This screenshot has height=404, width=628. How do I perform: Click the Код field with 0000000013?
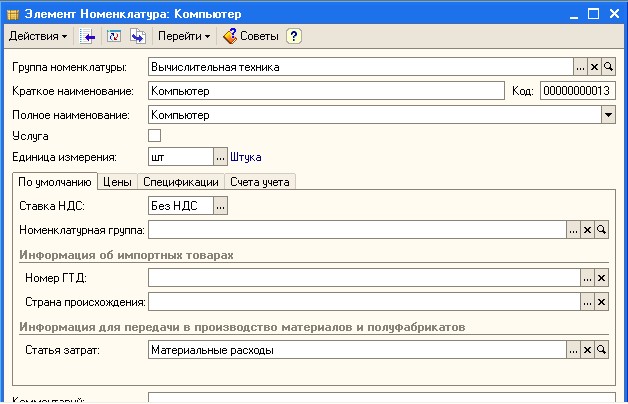tap(578, 91)
